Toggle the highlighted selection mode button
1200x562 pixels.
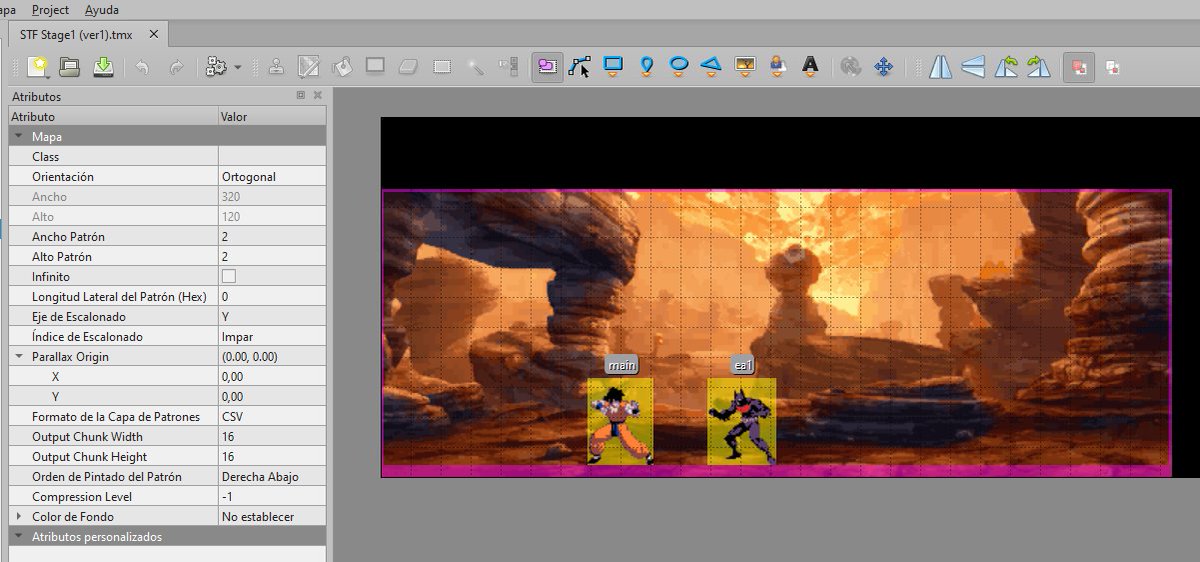point(1079,67)
